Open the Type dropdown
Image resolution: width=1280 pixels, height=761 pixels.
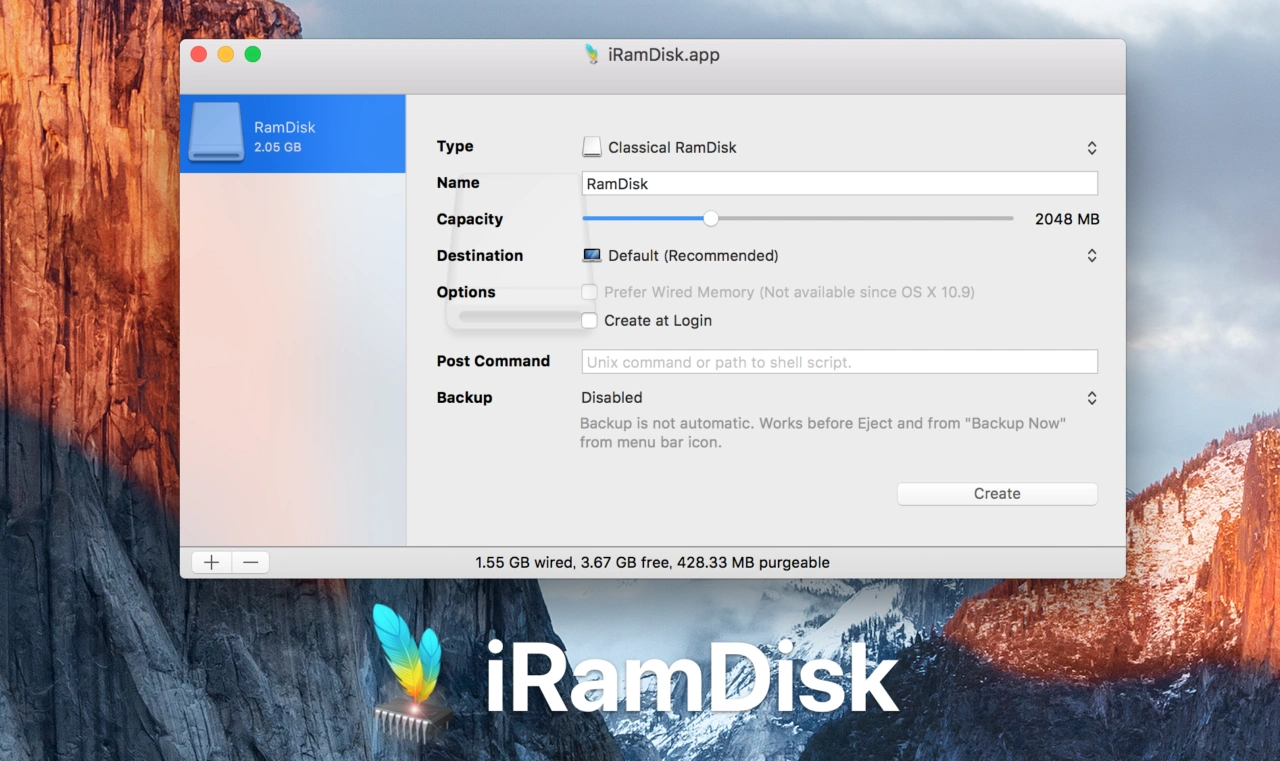1091,146
